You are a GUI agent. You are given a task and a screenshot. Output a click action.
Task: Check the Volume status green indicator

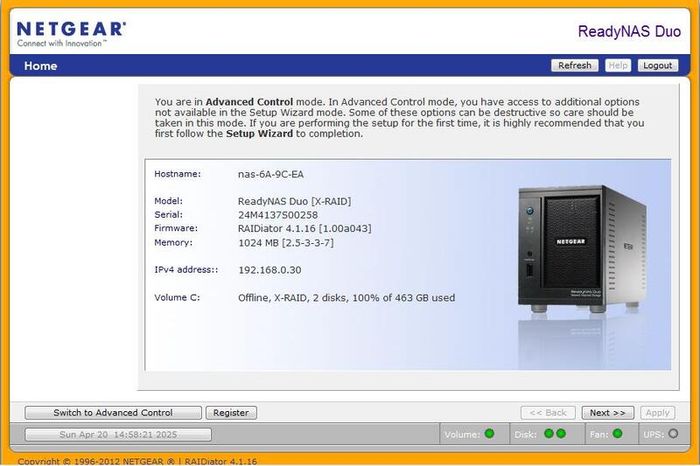489,433
